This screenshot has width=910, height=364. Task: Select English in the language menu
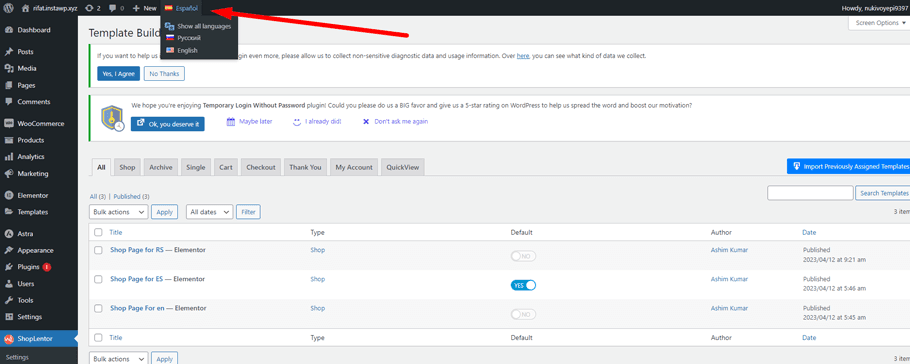pos(187,51)
